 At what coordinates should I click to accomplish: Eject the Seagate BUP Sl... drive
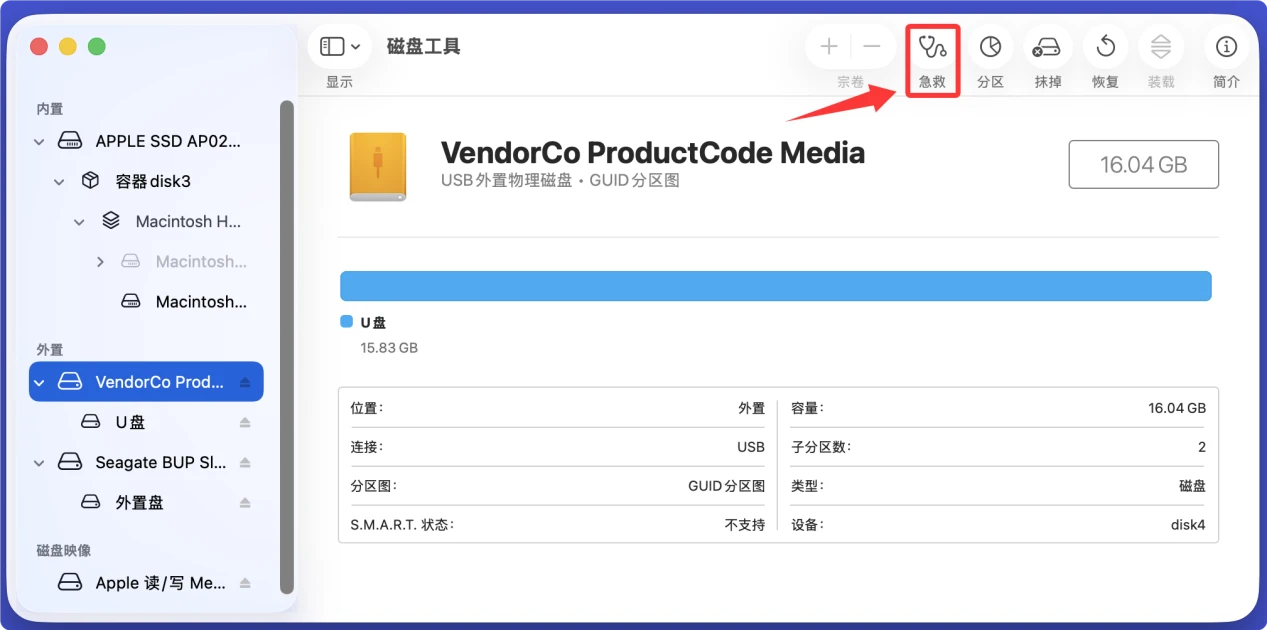click(245, 463)
